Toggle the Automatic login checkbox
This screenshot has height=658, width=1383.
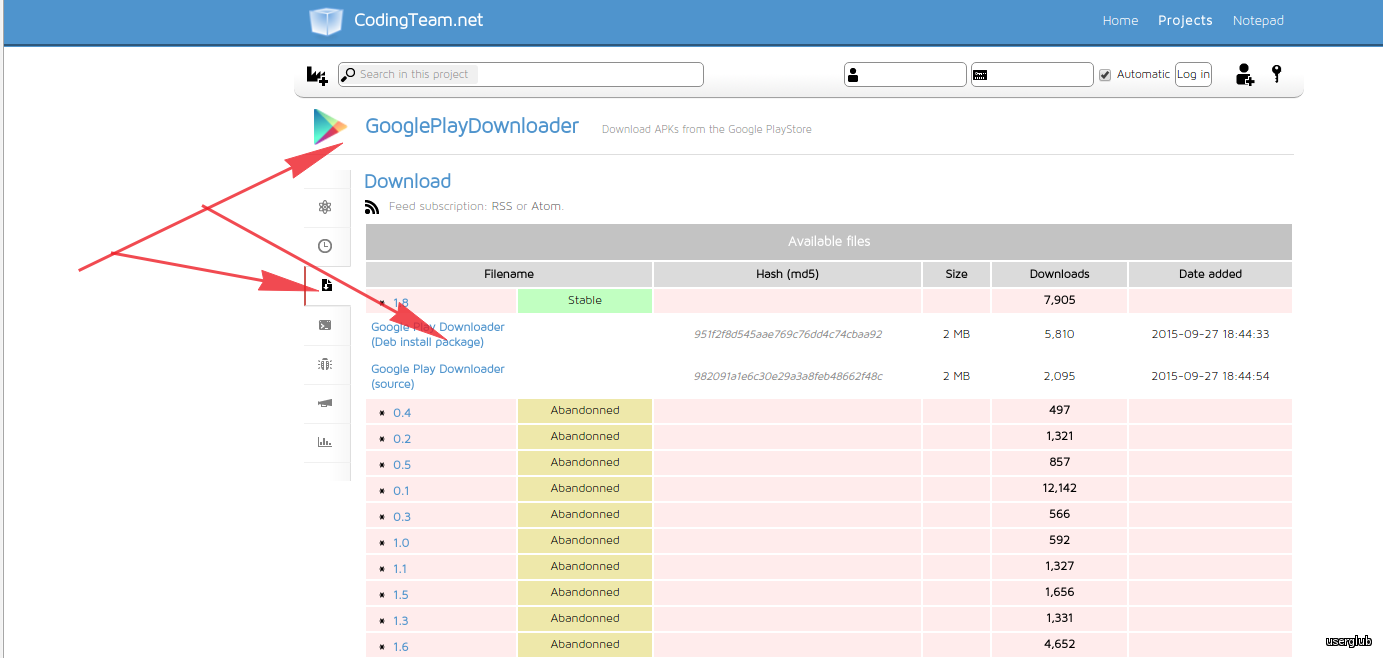[1105, 75]
